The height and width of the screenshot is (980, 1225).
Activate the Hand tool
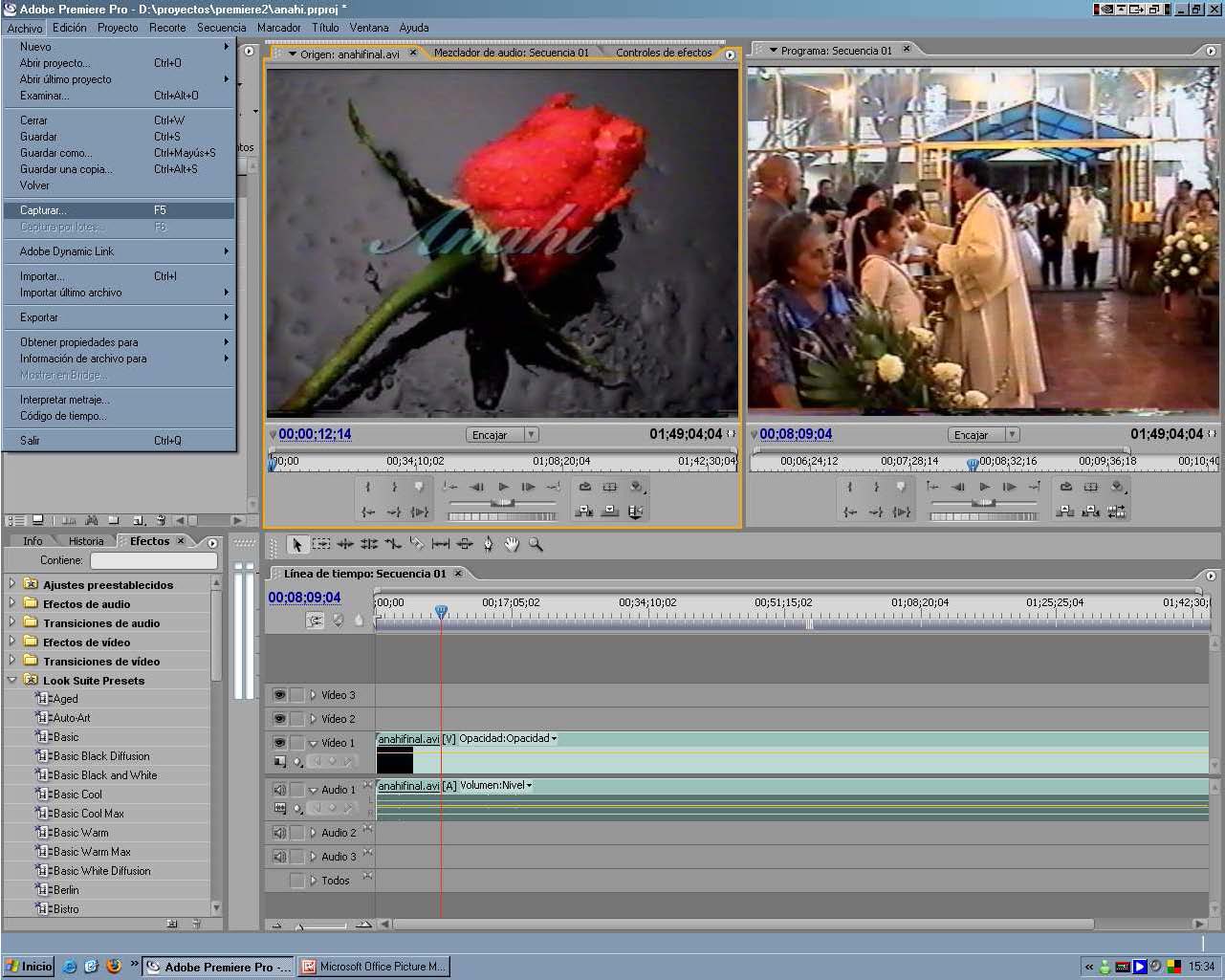(x=512, y=545)
